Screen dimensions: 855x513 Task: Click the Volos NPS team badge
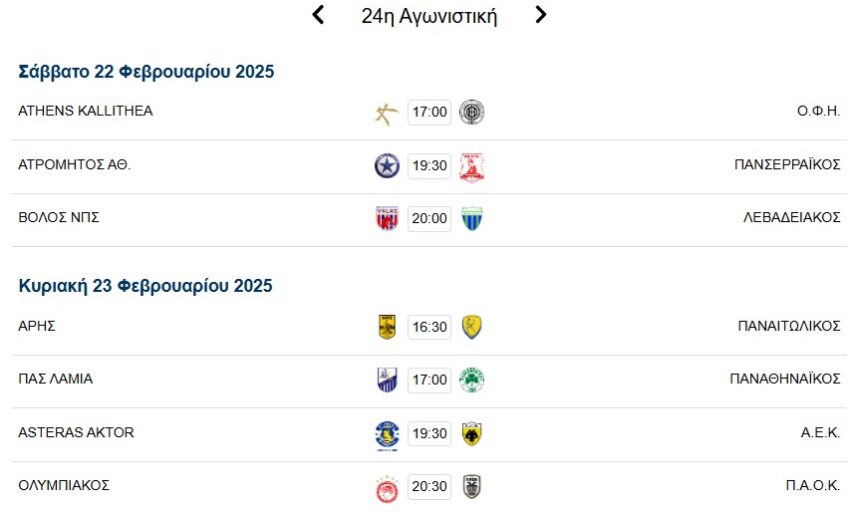pos(387,219)
